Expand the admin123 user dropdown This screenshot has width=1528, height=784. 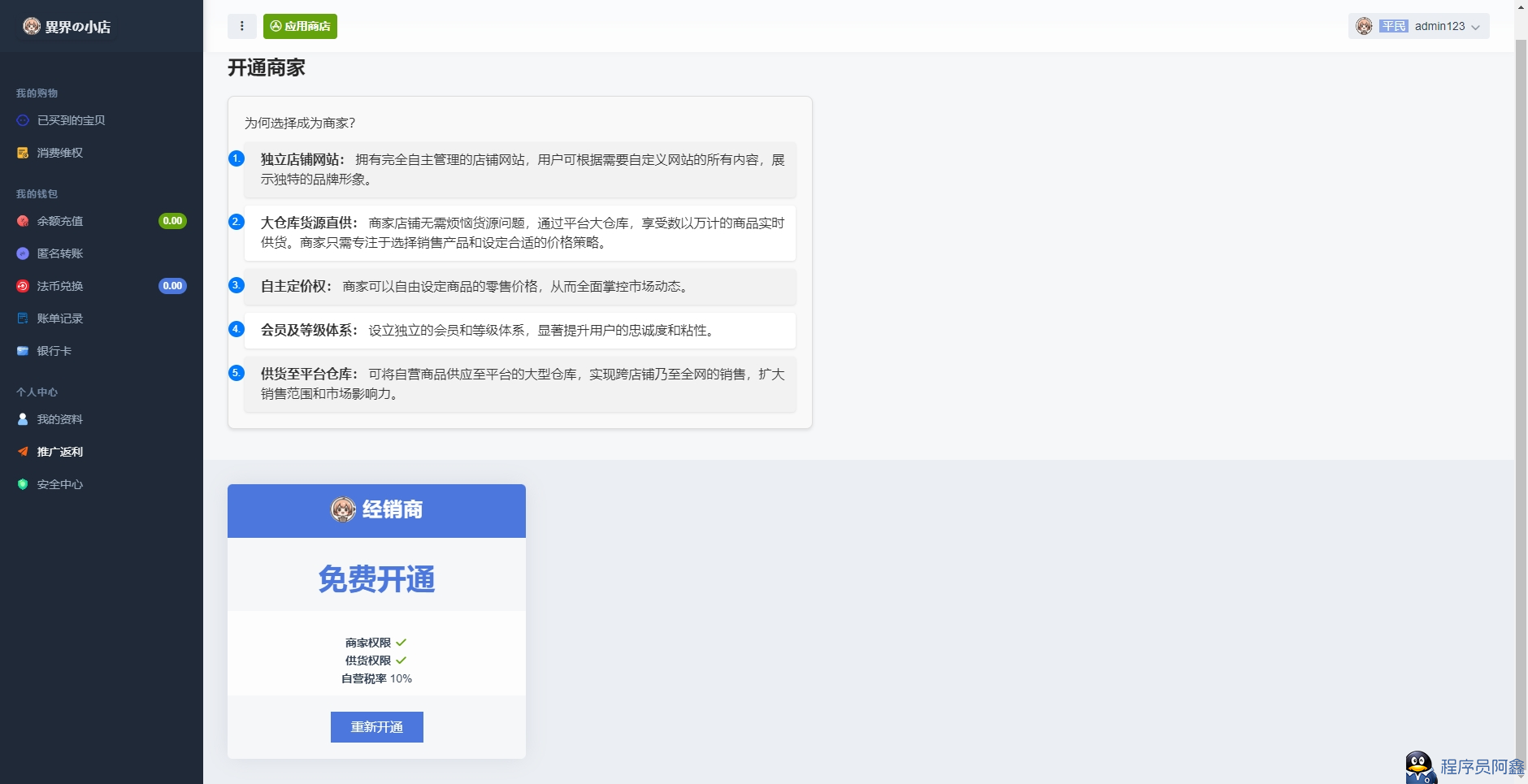[1418, 26]
